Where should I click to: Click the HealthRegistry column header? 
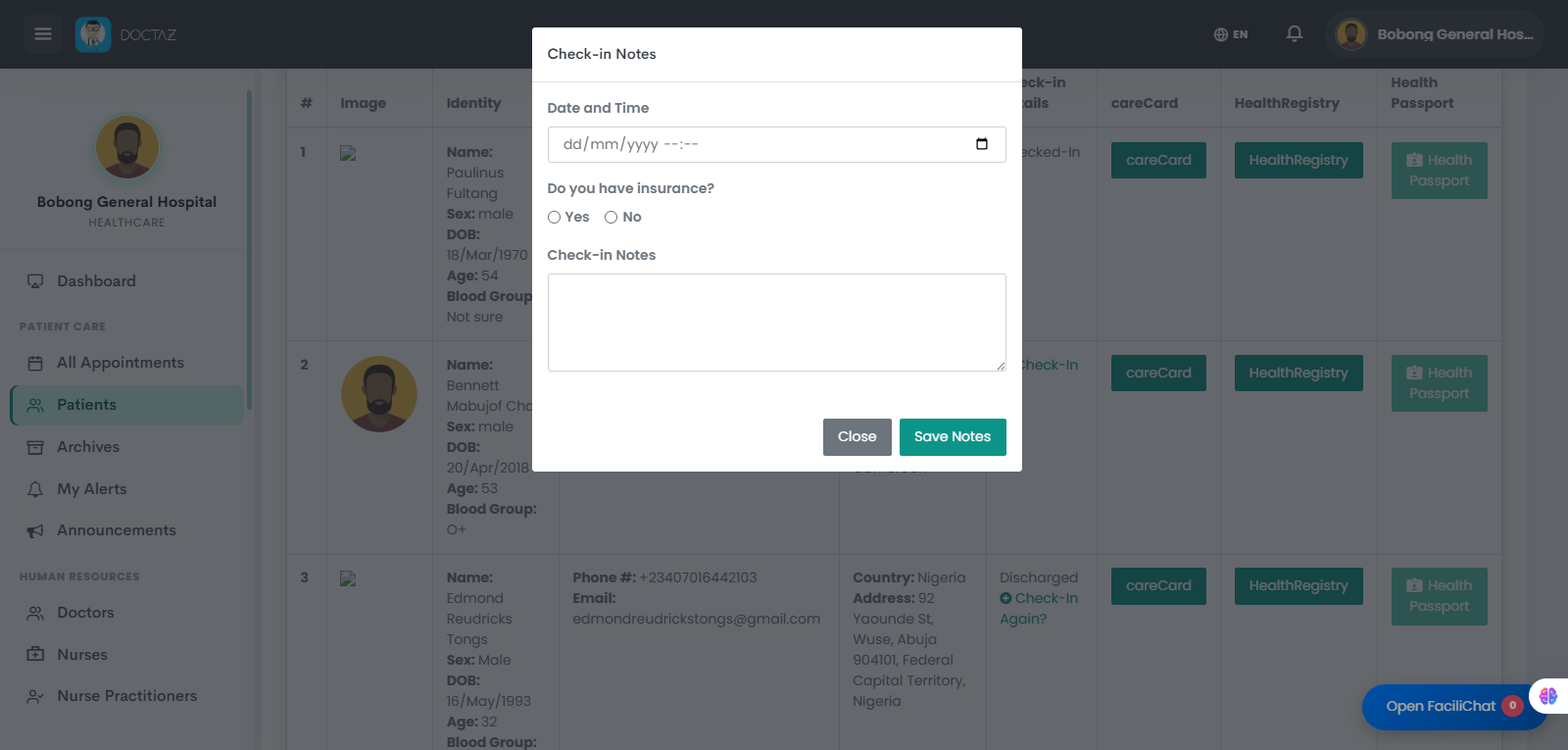(1286, 103)
